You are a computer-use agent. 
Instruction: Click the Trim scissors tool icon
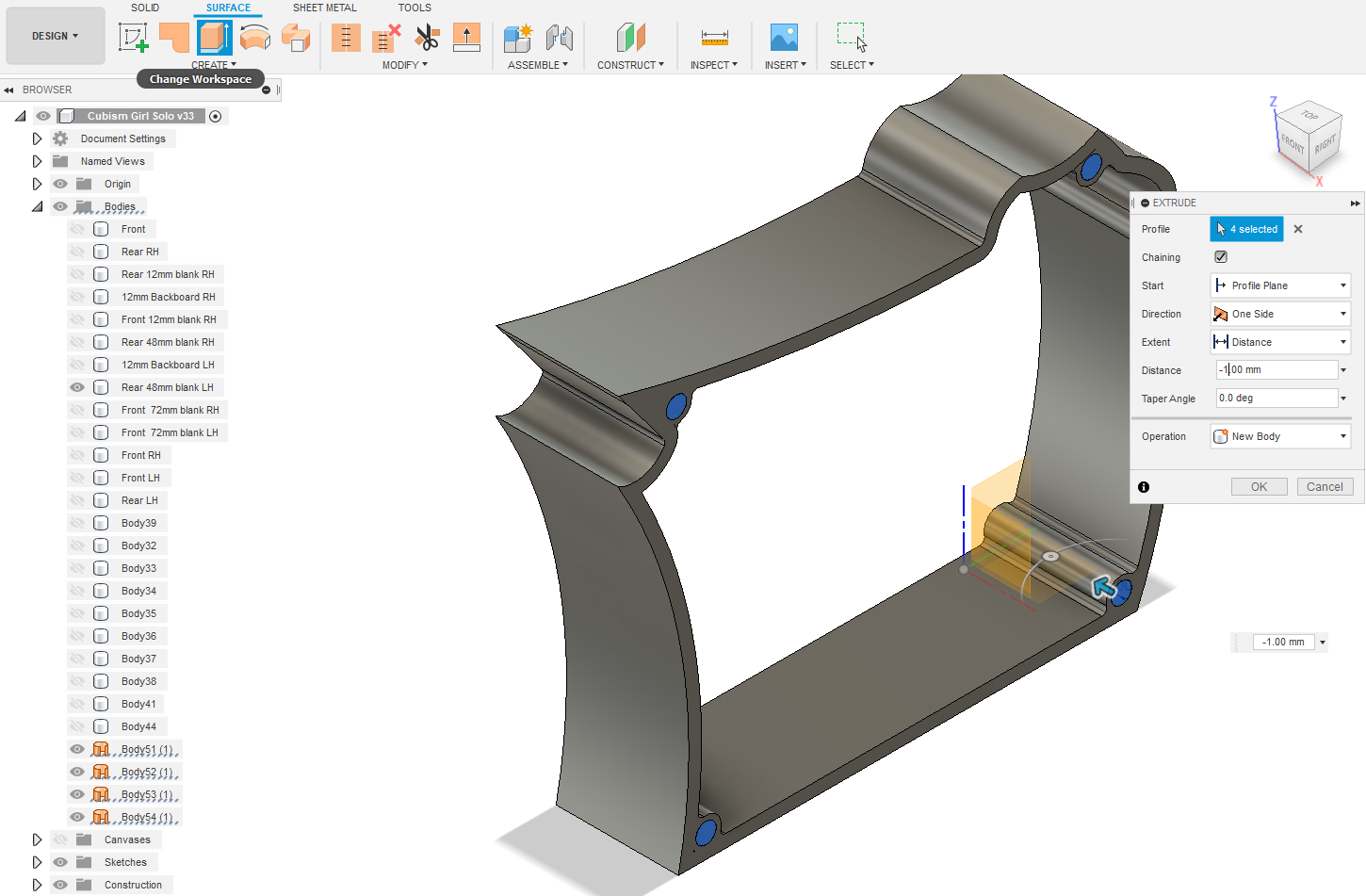427,38
